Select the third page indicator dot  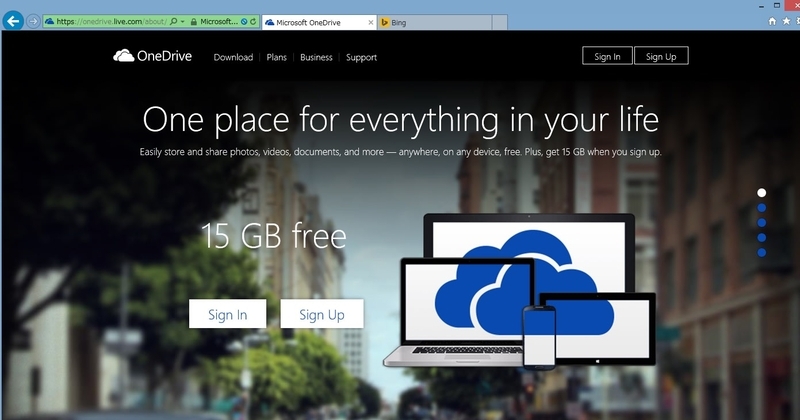click(762, 223)
